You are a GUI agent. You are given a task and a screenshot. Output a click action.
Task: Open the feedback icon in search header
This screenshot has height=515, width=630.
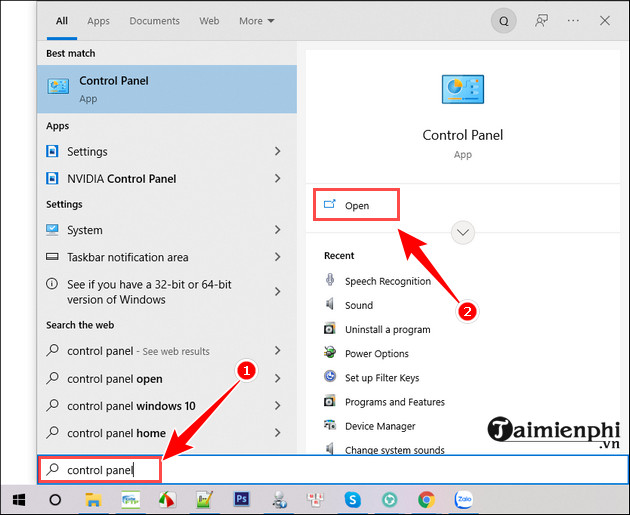pyautogui.click(x=542, y=20)
